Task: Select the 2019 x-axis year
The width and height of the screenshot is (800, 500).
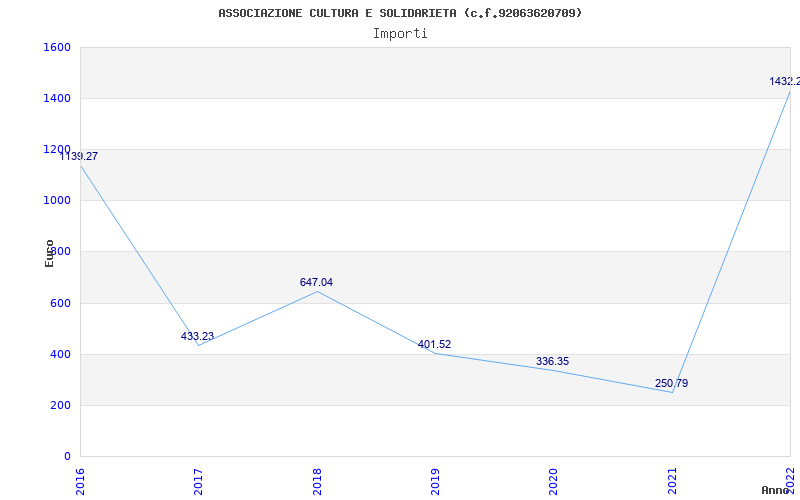Action: click(x=435, y=481)
